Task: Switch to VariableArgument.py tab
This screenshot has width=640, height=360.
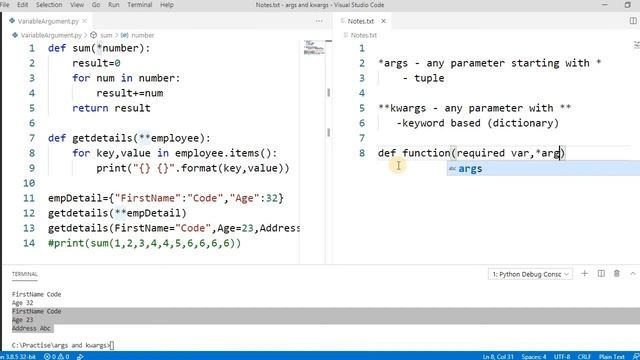Action: tap(47, 21)
